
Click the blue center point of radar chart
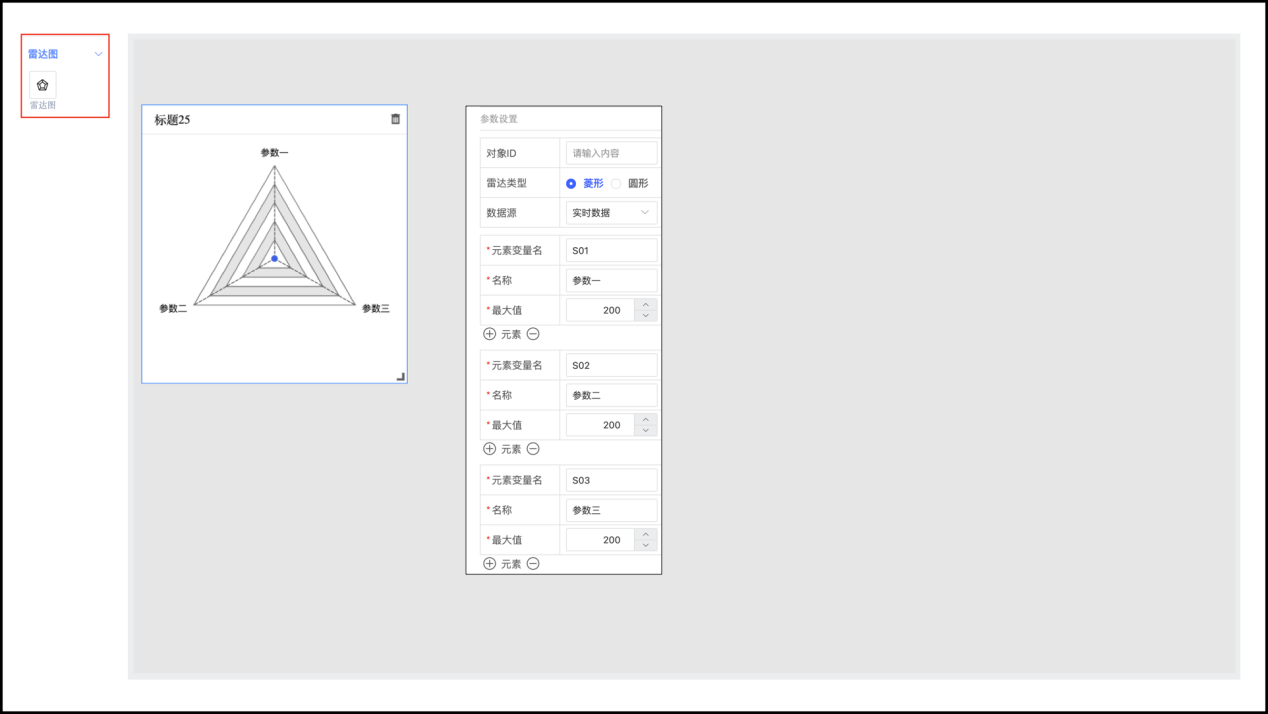[x=275, y=259]
